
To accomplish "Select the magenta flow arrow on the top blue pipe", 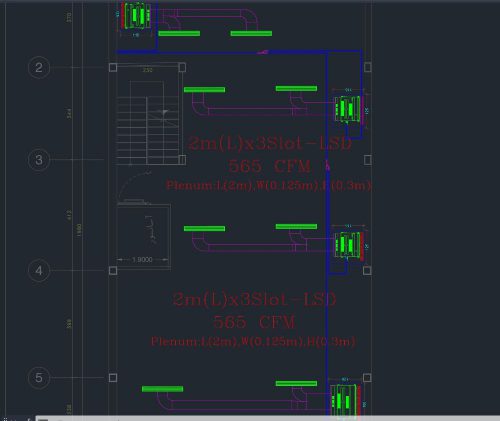I will [x=263, y=52].
